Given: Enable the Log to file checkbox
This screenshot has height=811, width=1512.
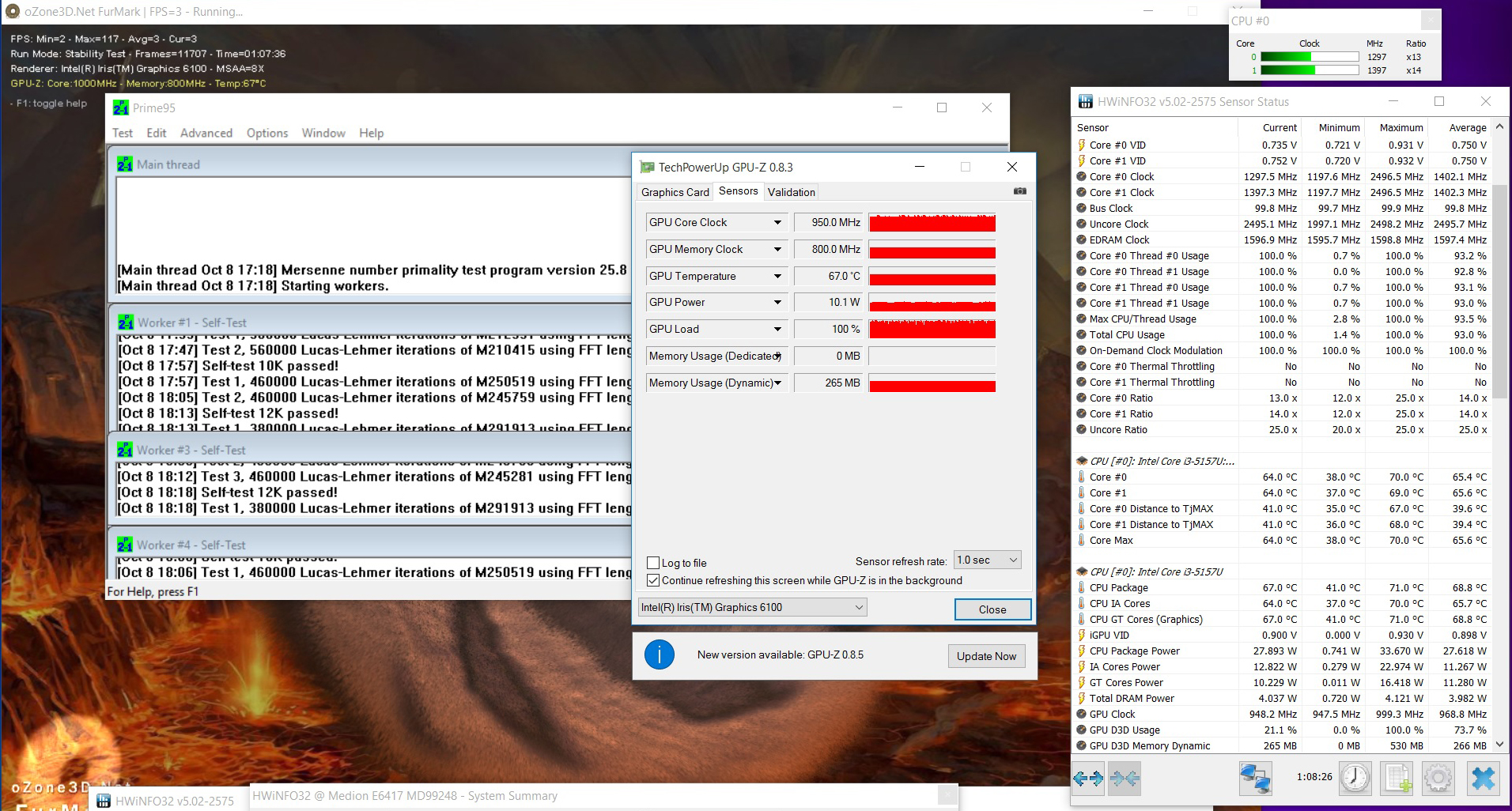Looking at the screenshot, I should coord(653,563).
